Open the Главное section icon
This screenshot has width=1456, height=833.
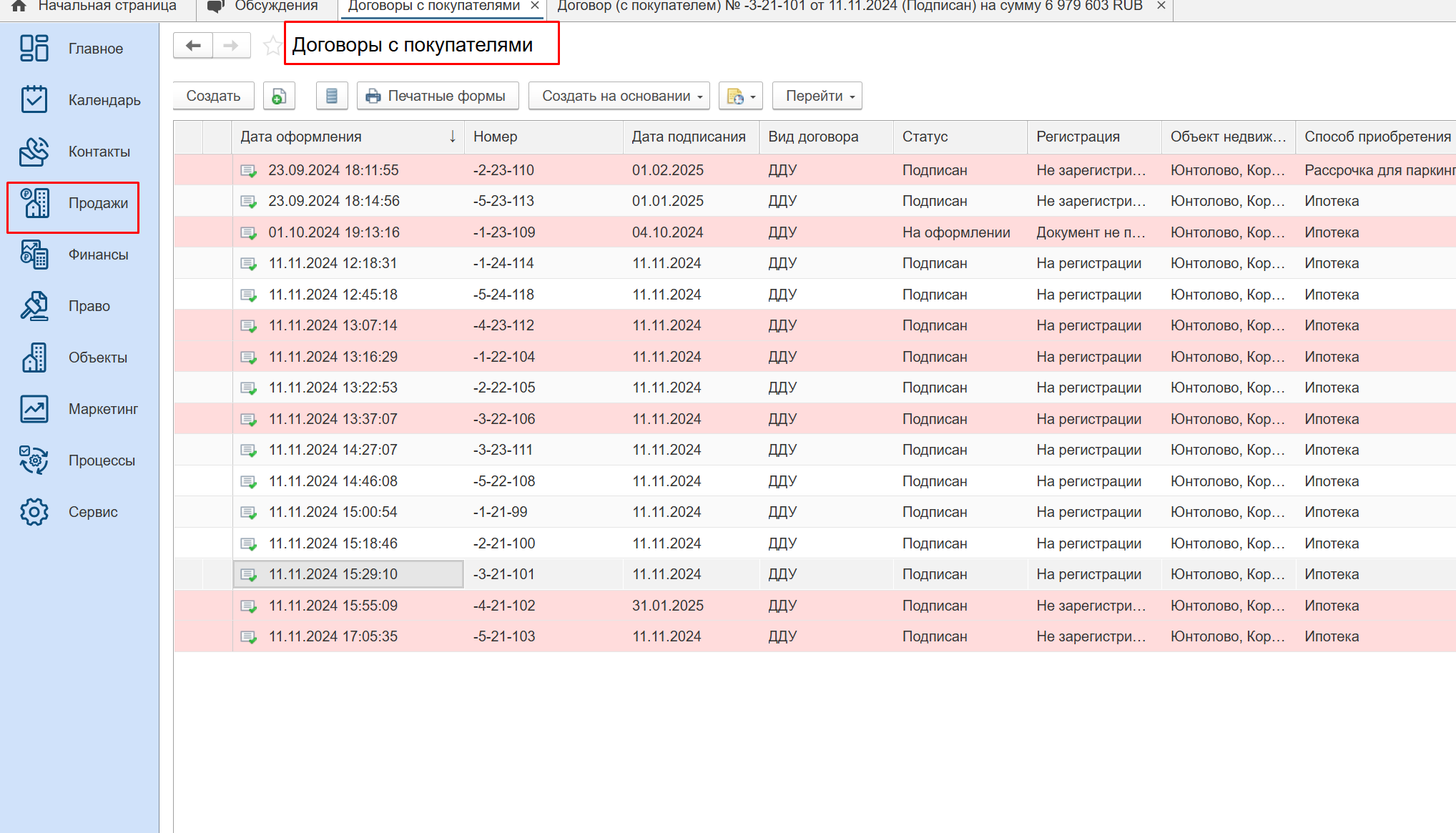(34, 49)
